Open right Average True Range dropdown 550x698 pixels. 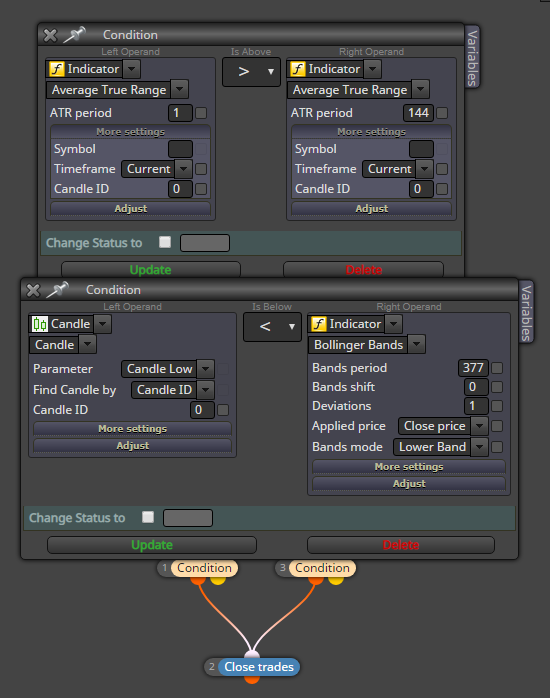coord(421,89)
